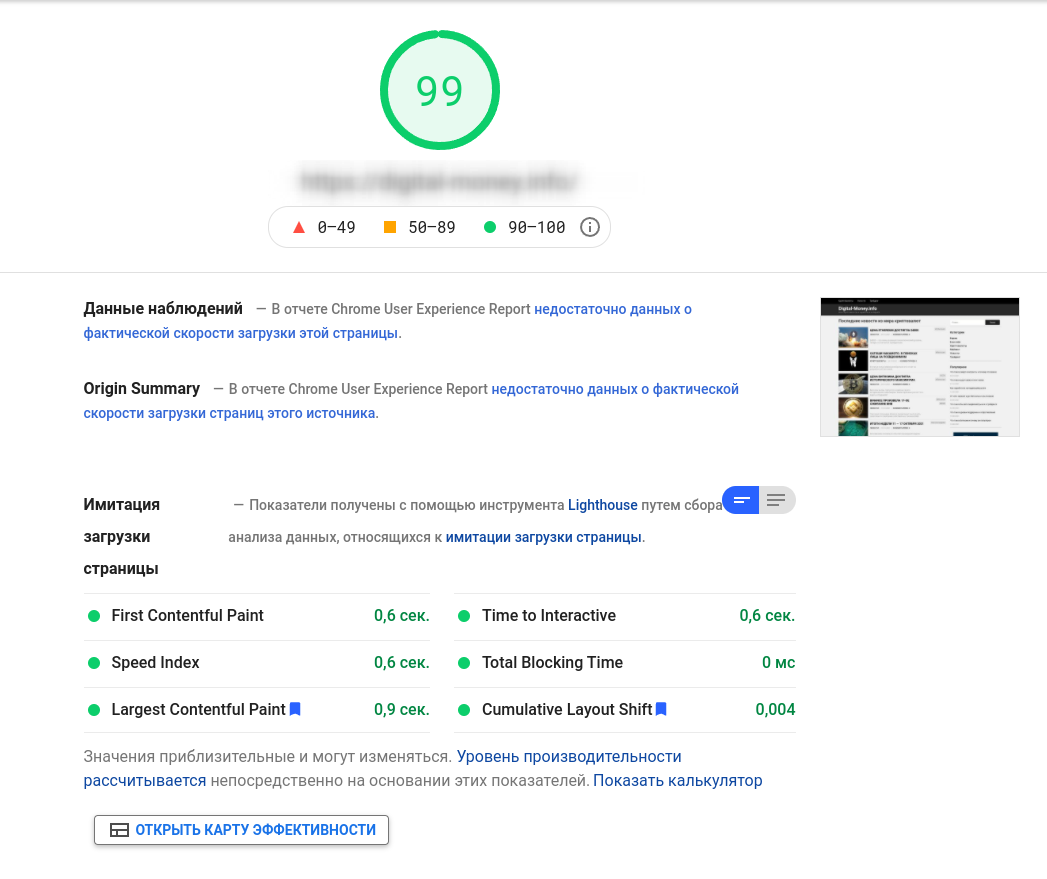Click the green status dot beside Time to Interactive
1047x879 pixels.
pyautogui.click(x=464, y=616)
